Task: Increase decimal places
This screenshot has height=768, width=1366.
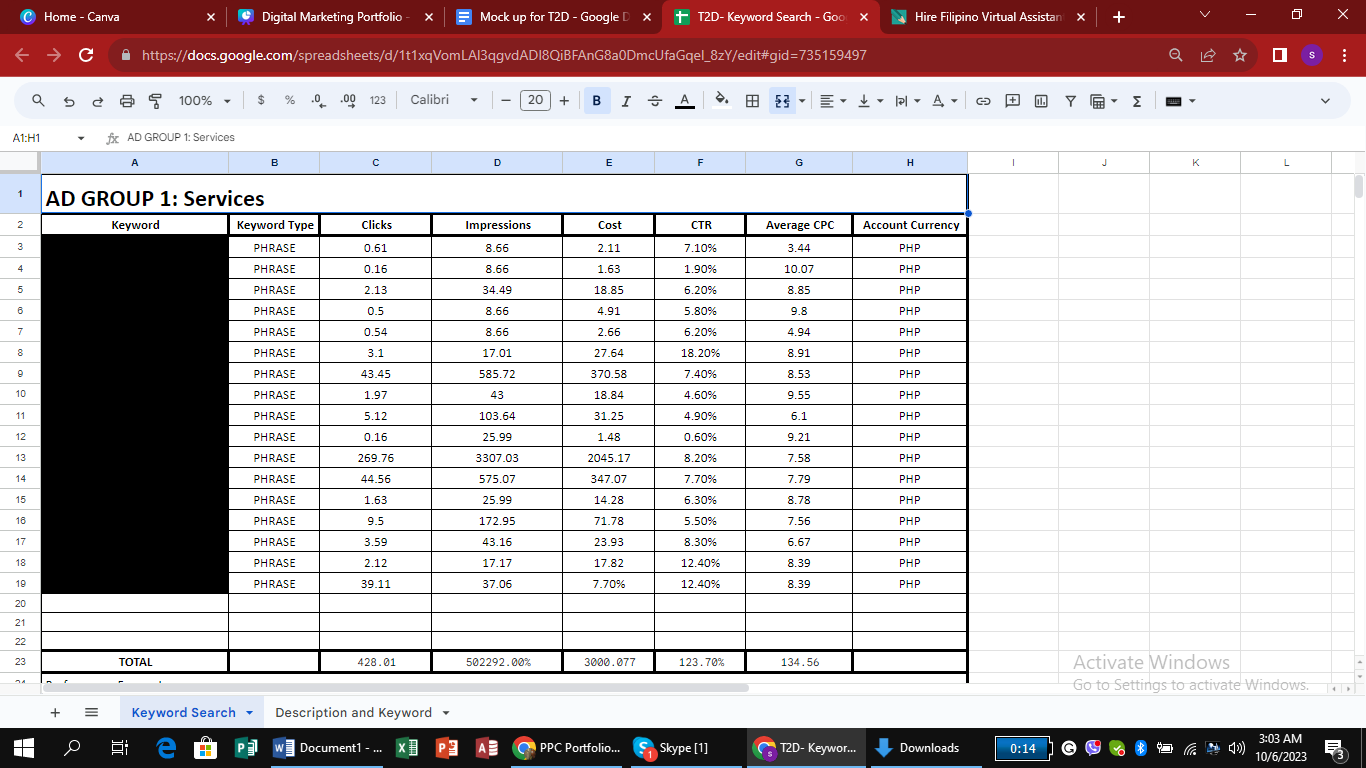Action: [x=348, y=101]
